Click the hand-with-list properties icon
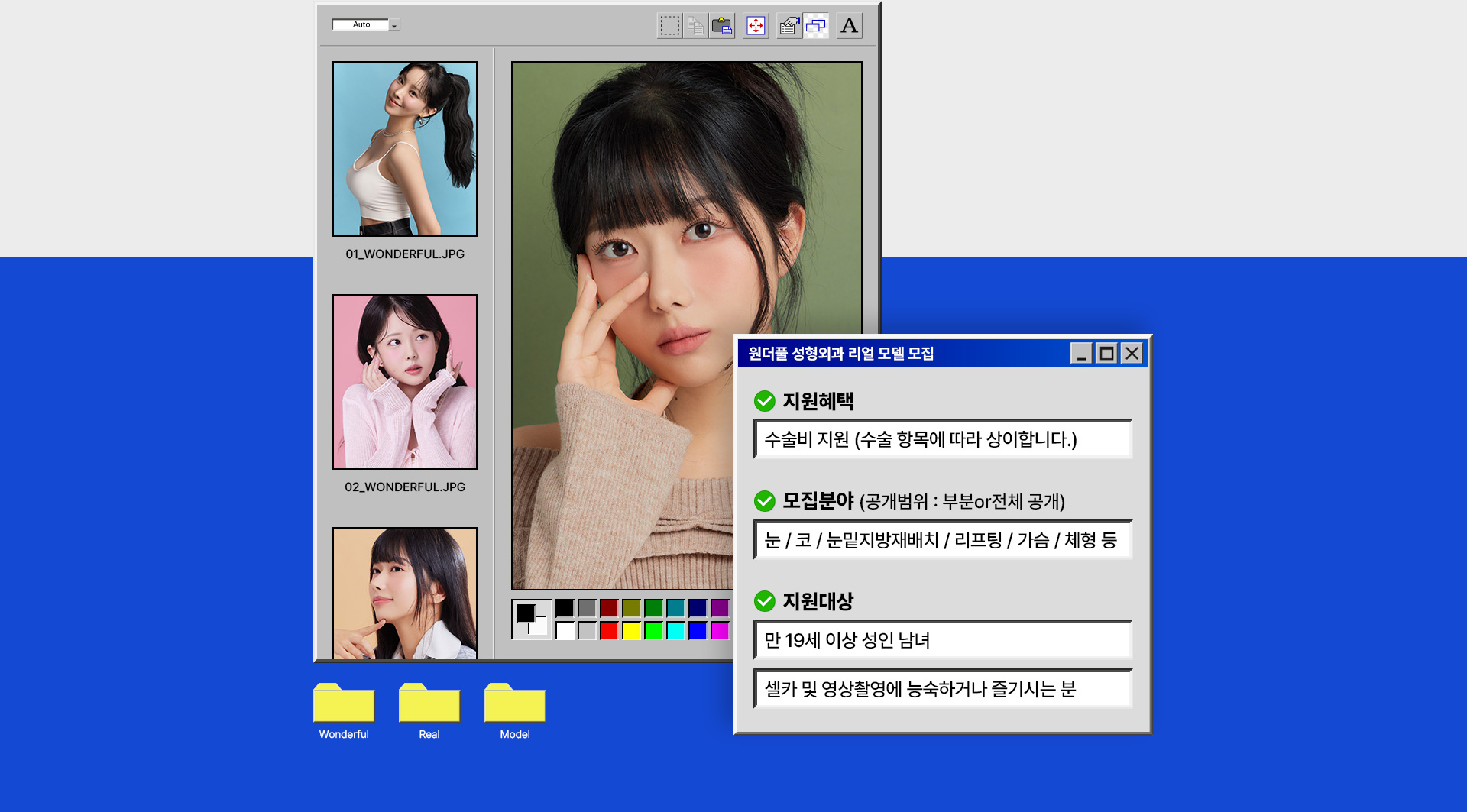Viewport: 1467px width, 812px height. (x=789, y=26)
